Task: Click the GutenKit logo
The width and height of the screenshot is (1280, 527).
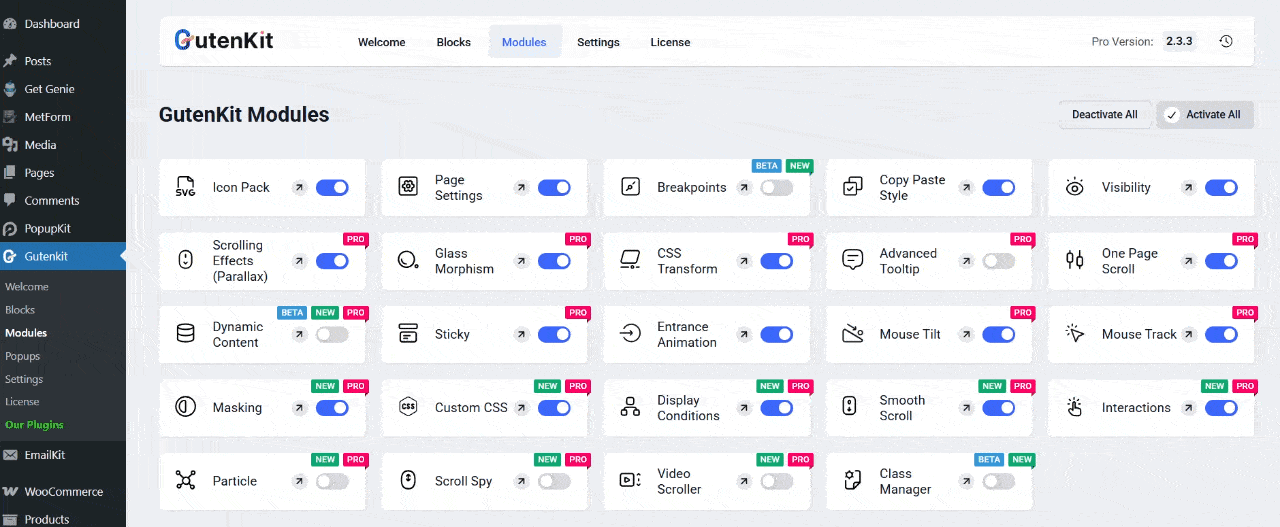Action: click(x=224, y=40)
